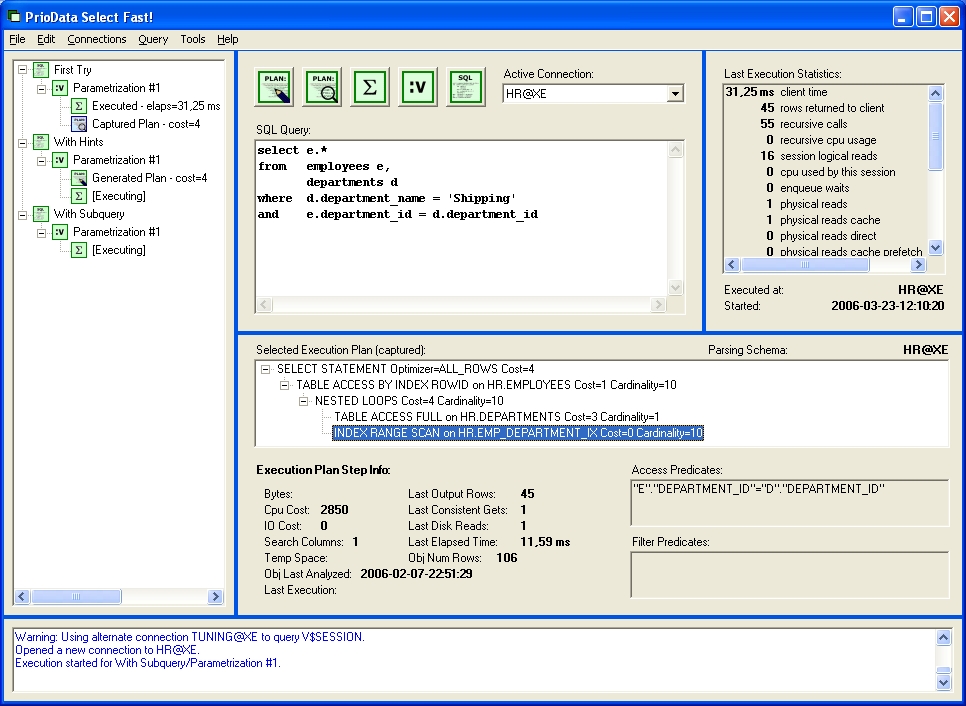Viewport: 966px width, 706px height.
Task: Click statistics list scroll up arrow
Action: click(935, 94)
